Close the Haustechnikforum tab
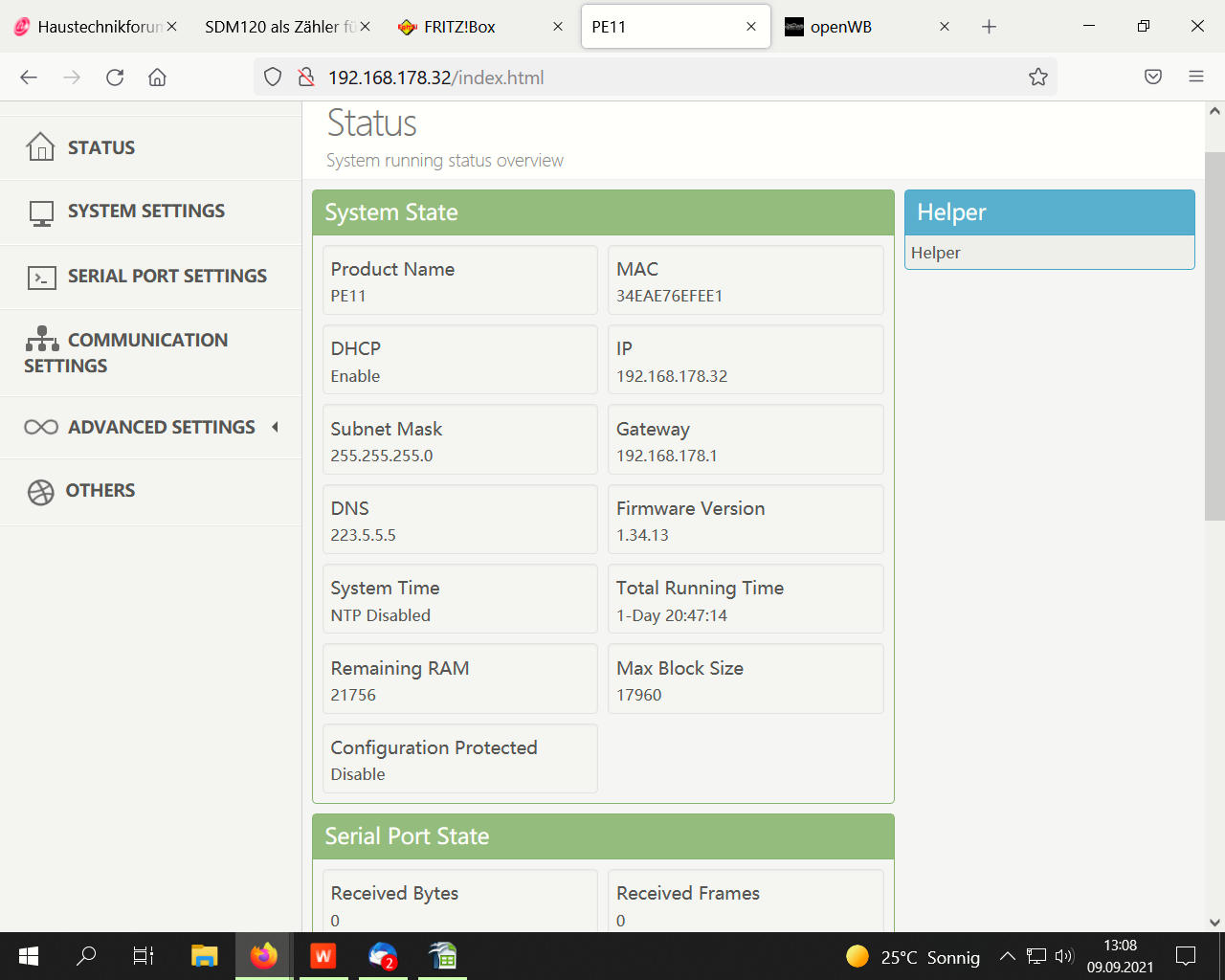1225x980 pixels. tap(172, 27)
